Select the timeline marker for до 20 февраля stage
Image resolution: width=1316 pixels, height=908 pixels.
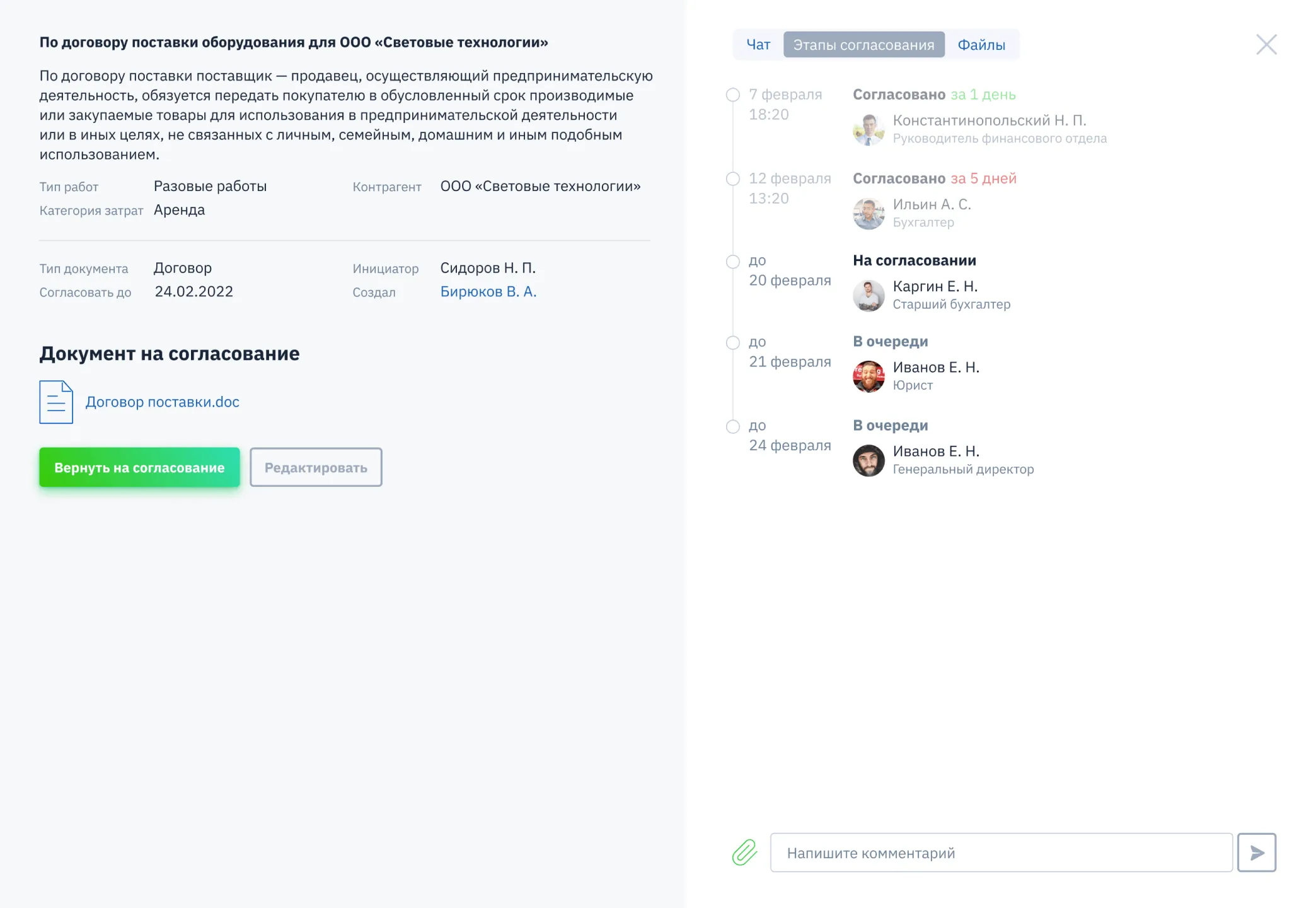coord(732,260)
